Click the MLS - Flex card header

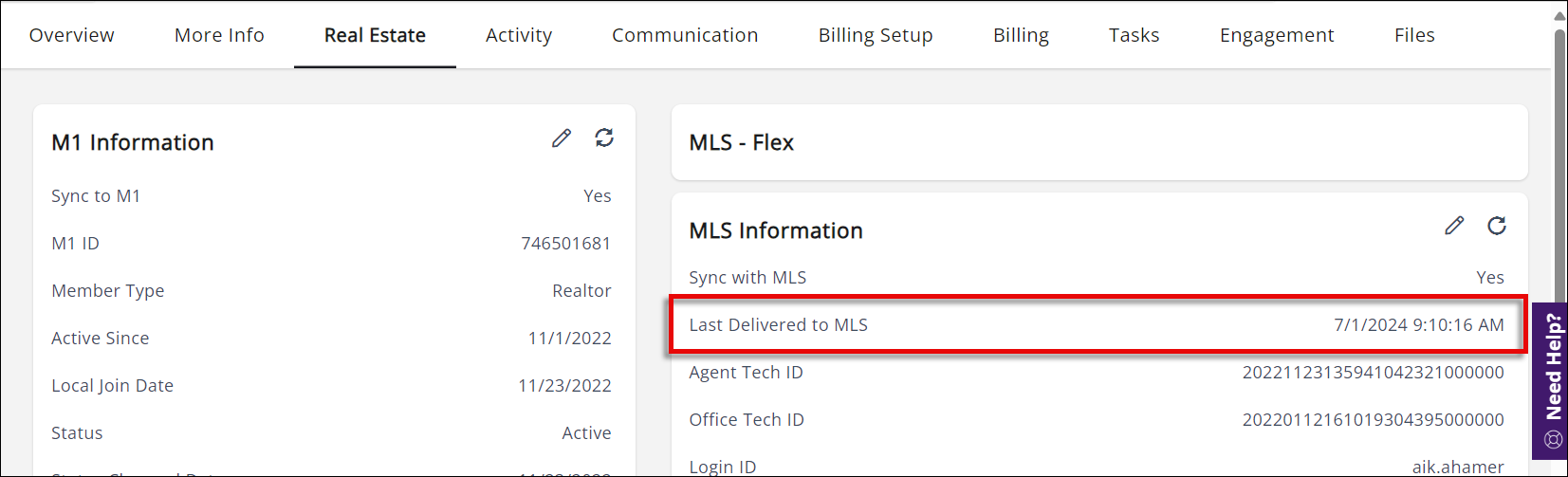click(742, 143)
